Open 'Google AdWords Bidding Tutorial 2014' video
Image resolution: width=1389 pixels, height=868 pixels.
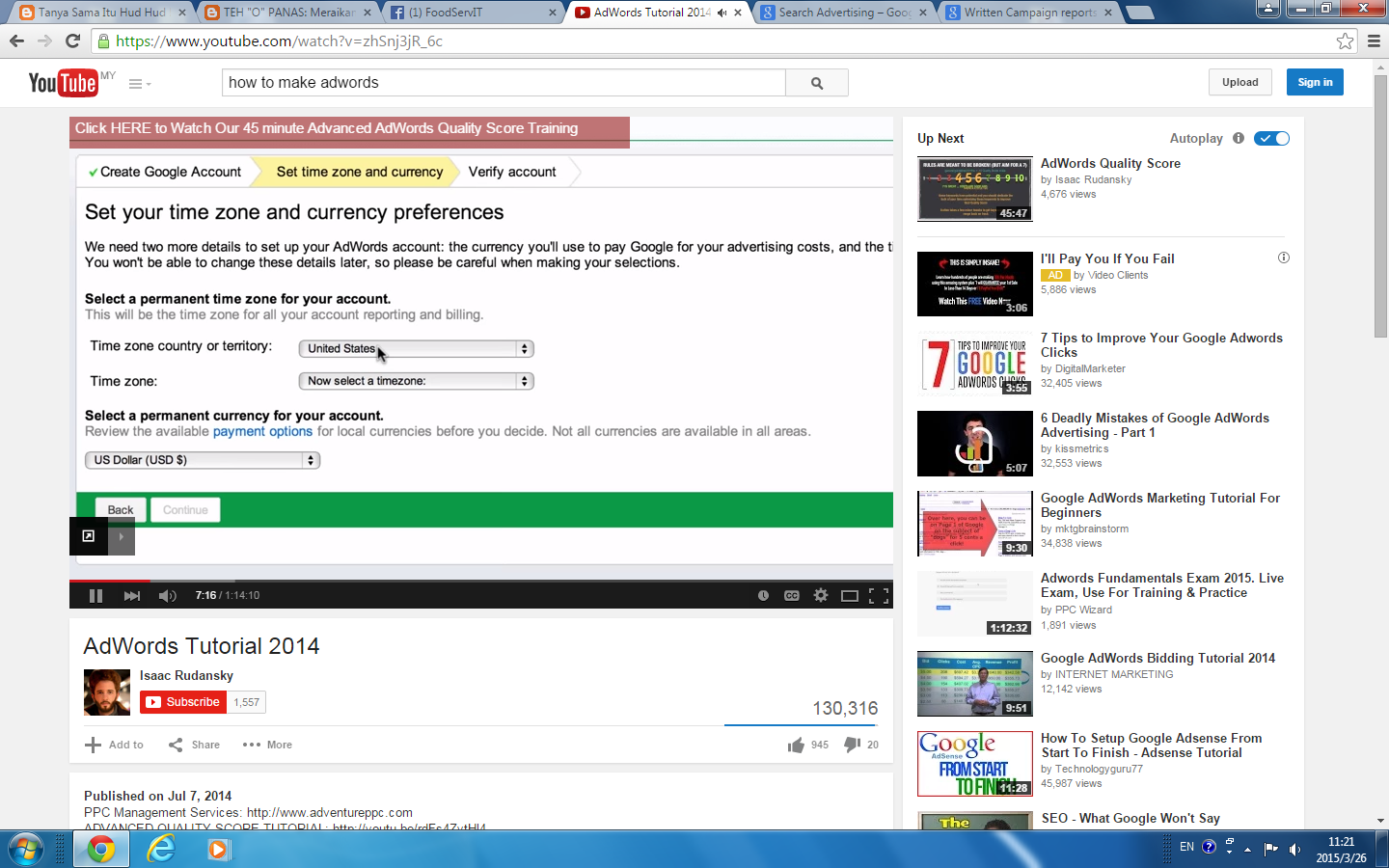pos(1157,658)
